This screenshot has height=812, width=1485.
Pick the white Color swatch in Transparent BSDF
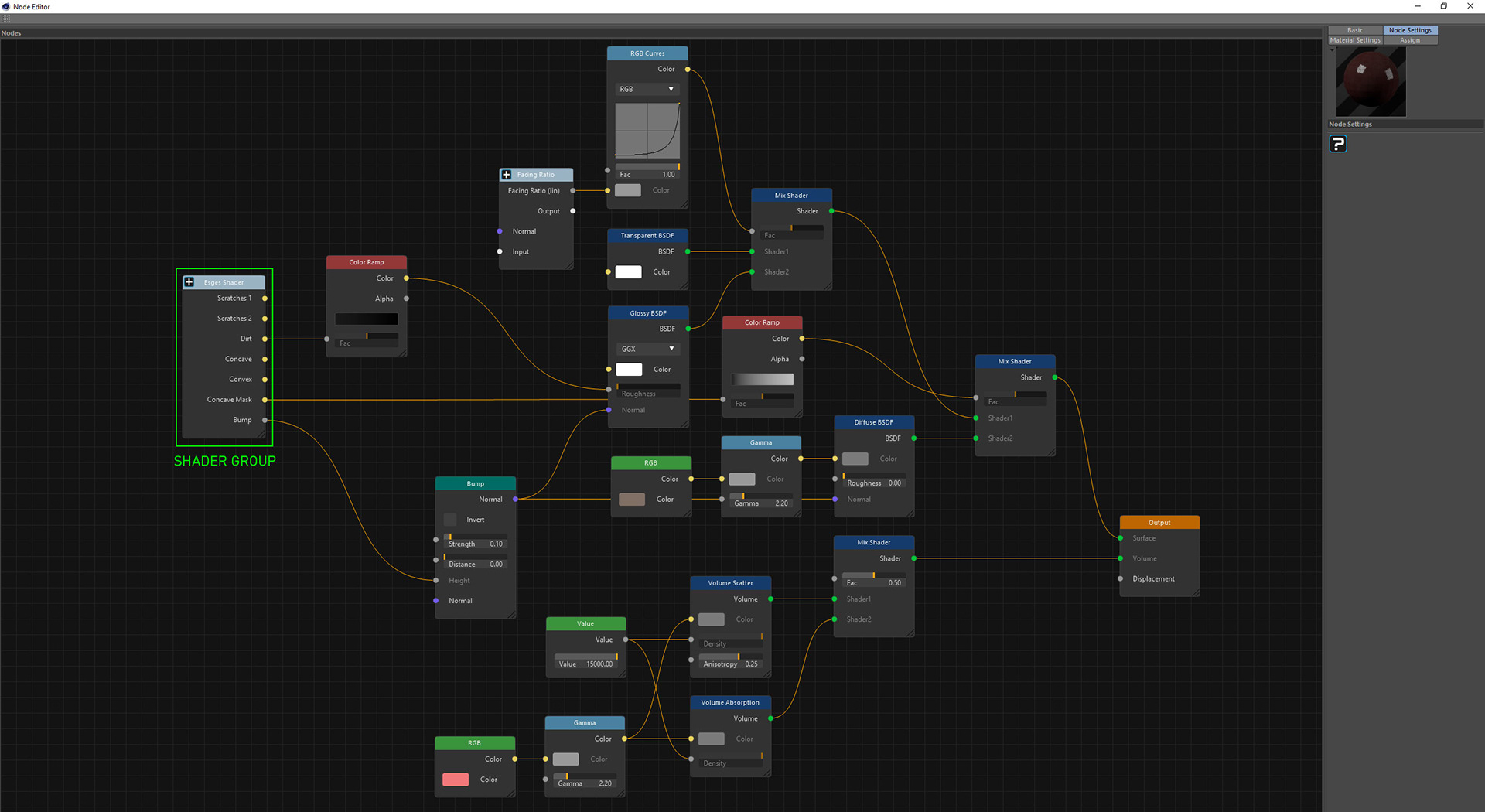[x=628, y=272]
